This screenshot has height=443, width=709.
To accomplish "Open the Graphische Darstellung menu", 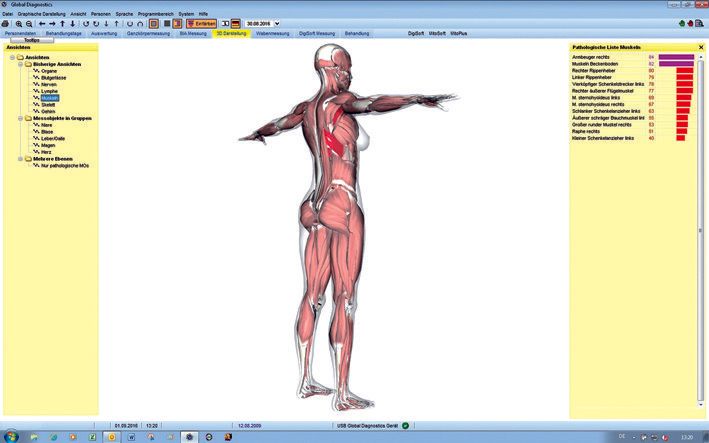I will 40,13.
